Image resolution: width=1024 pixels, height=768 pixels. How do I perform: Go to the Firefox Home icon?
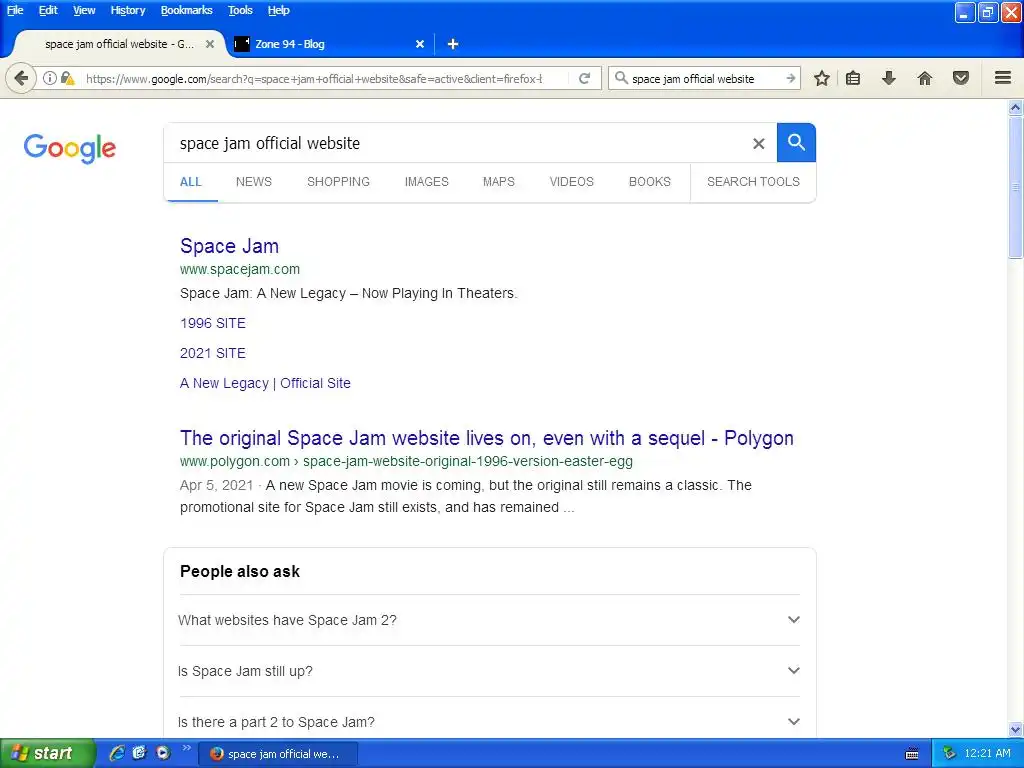tap(925, 78)
